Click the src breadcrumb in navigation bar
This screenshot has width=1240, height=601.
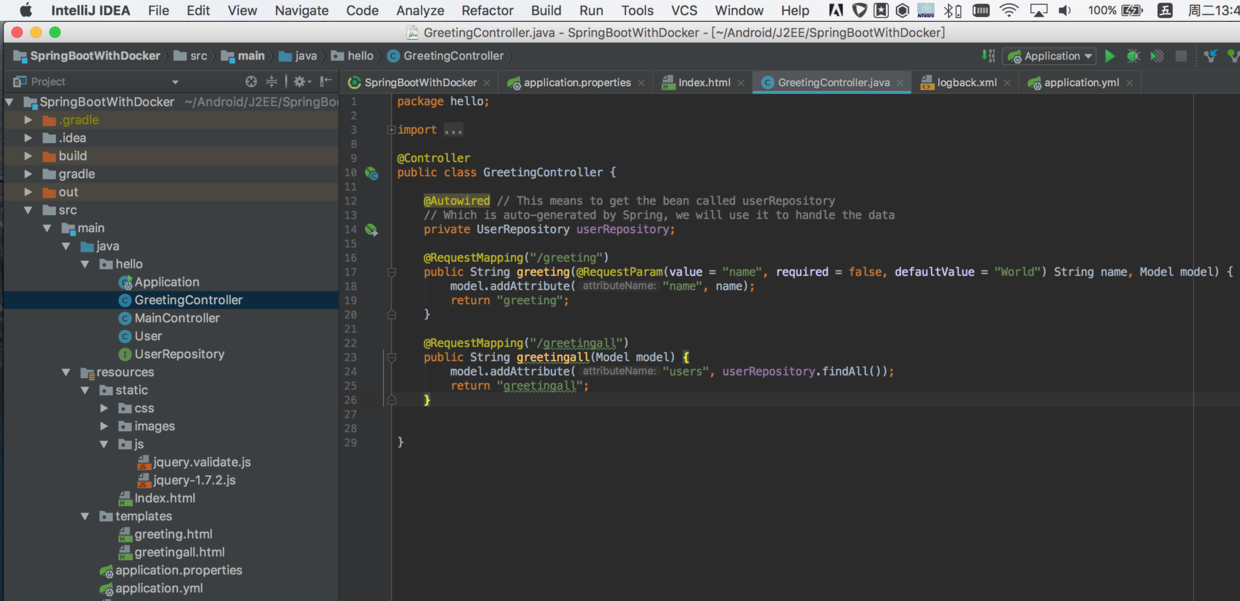(190, 56)
